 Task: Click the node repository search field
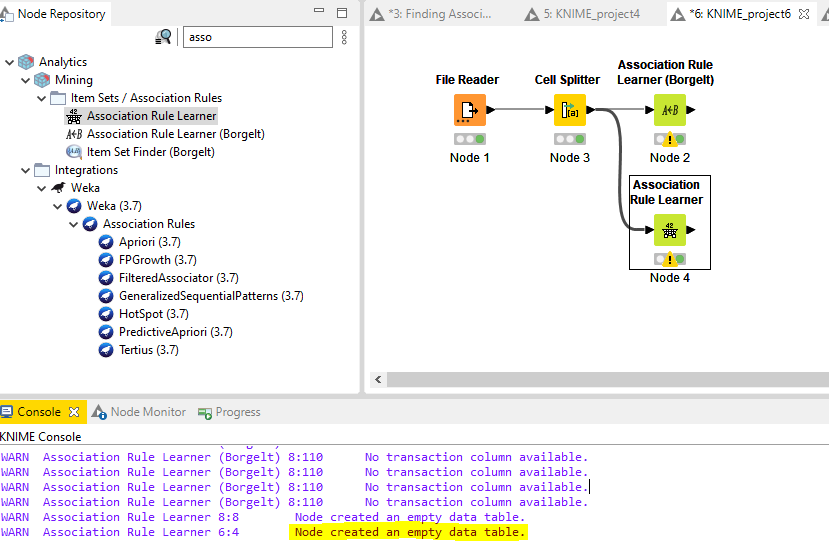(257, 37)
